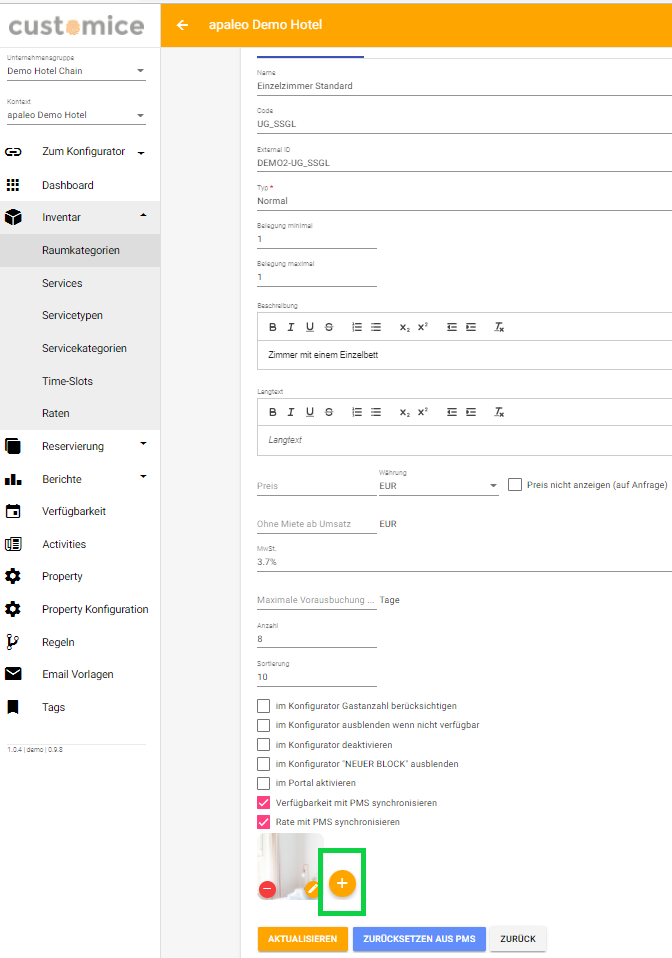Image resolution: width=672 pixels, height=958 pixels.
Task: Expand the Berichte section arrow
Action: [144, 477]
